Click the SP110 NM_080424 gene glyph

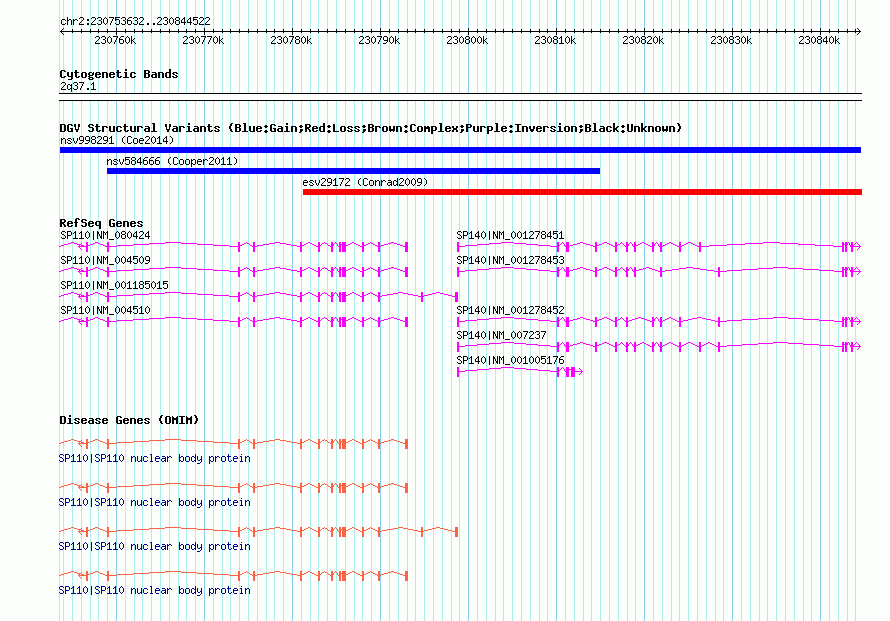pos(234,246)
